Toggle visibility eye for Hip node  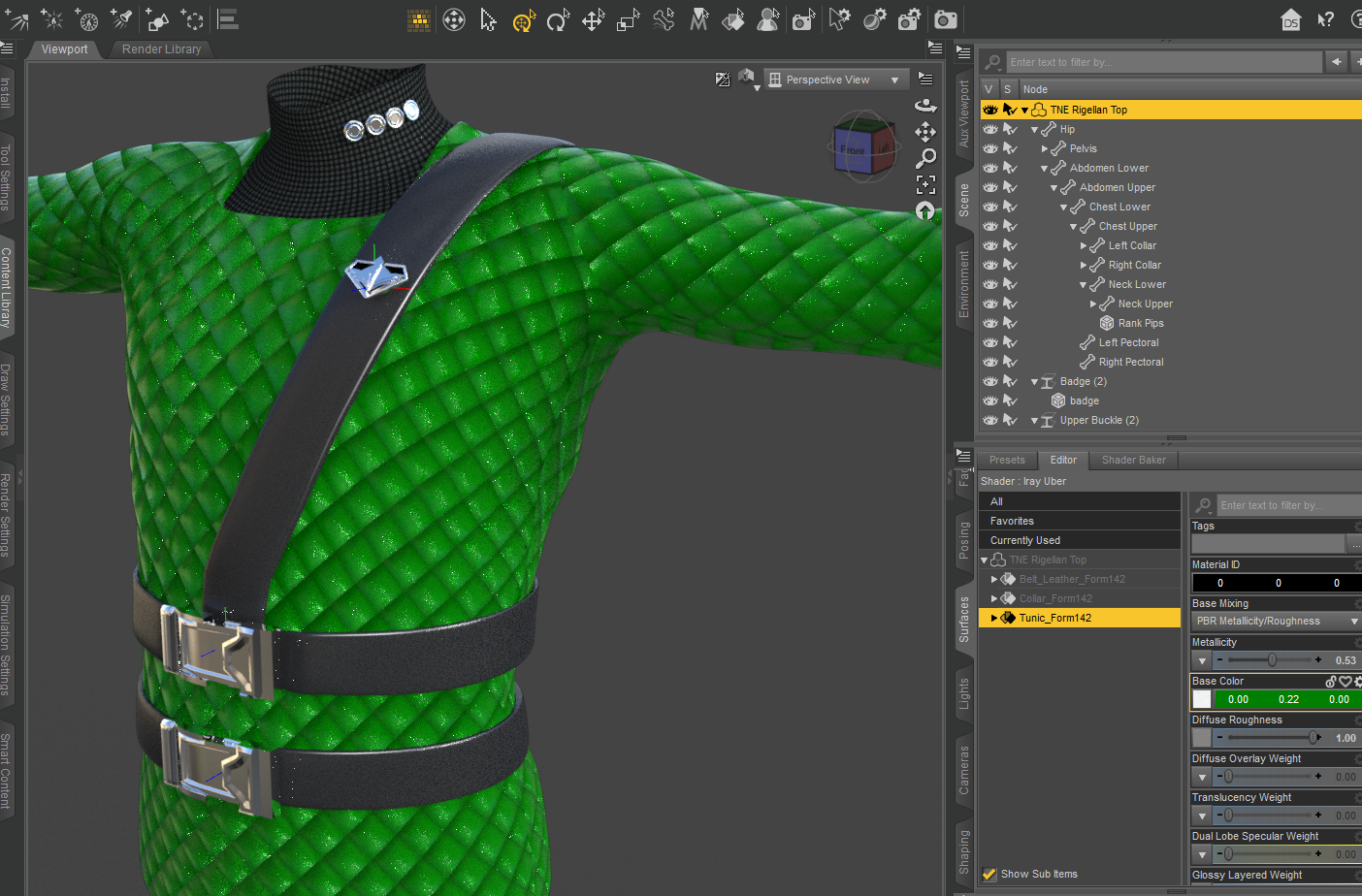coord(990,129)
